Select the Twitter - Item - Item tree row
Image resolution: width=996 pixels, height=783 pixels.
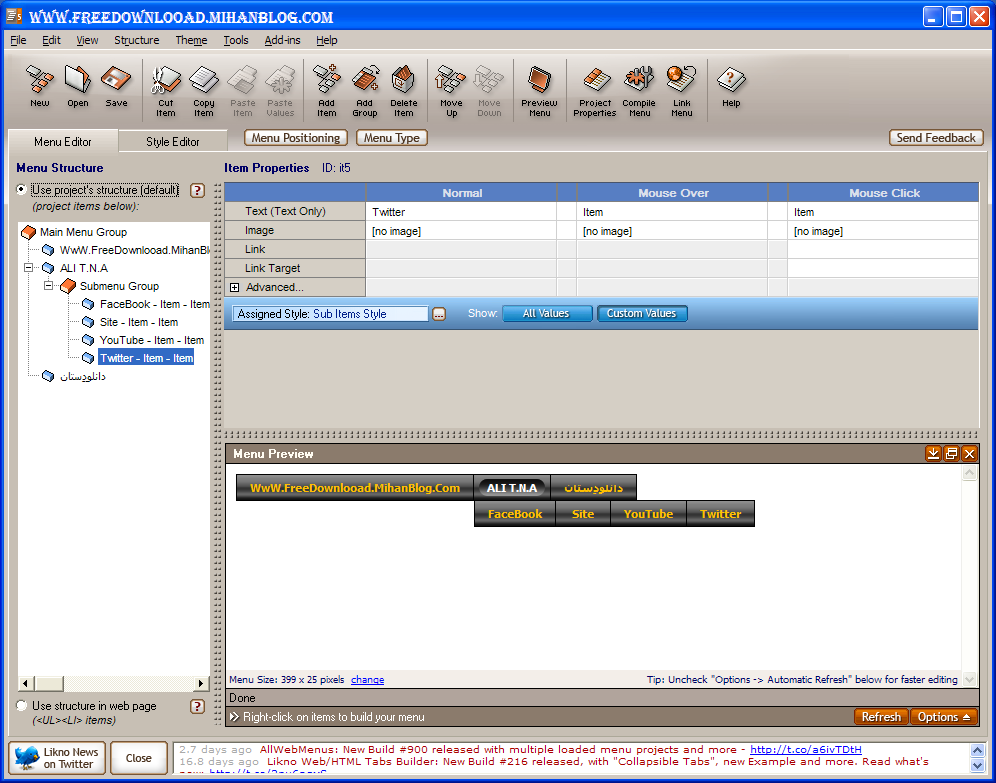[146, 358]
